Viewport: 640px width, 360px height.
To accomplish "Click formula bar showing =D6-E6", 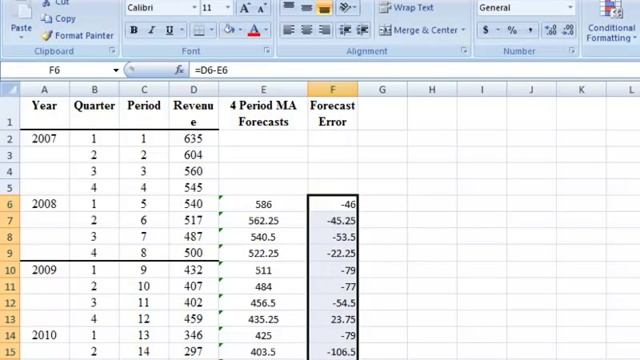I will tap(414, 70).
